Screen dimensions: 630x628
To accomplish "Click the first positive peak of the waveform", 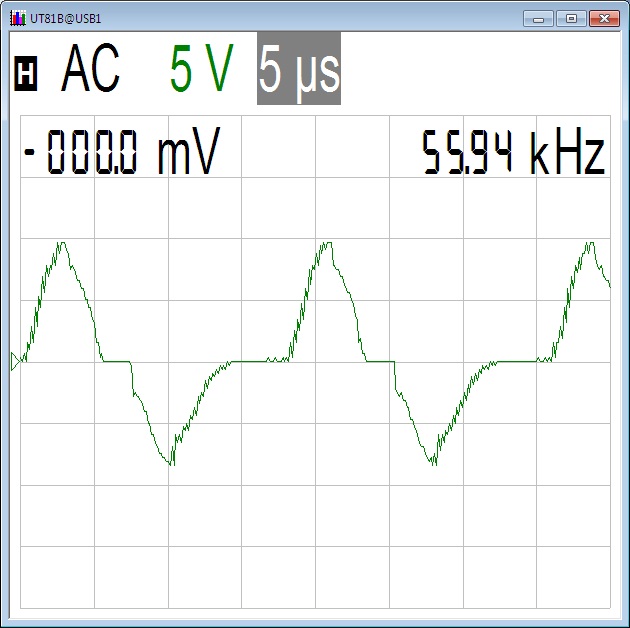I will click(x=62, y=244).
